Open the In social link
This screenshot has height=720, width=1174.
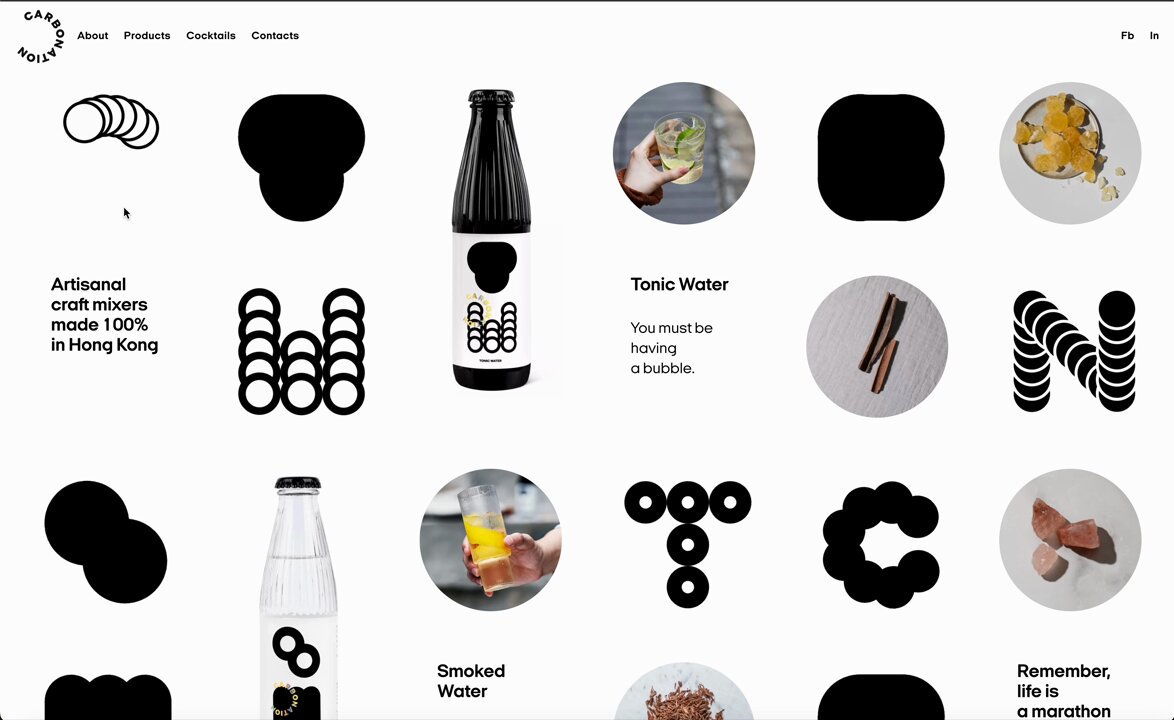pos(1154,35)
